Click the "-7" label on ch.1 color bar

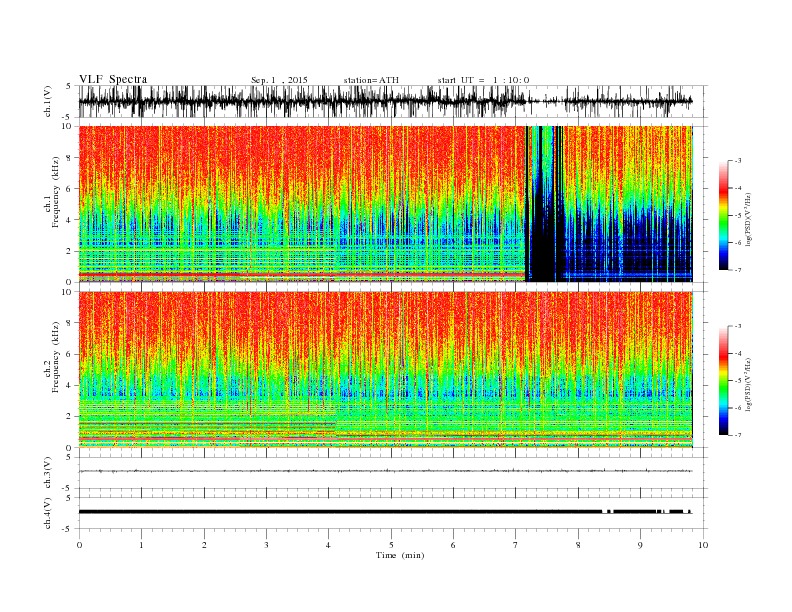click(738, 270)
